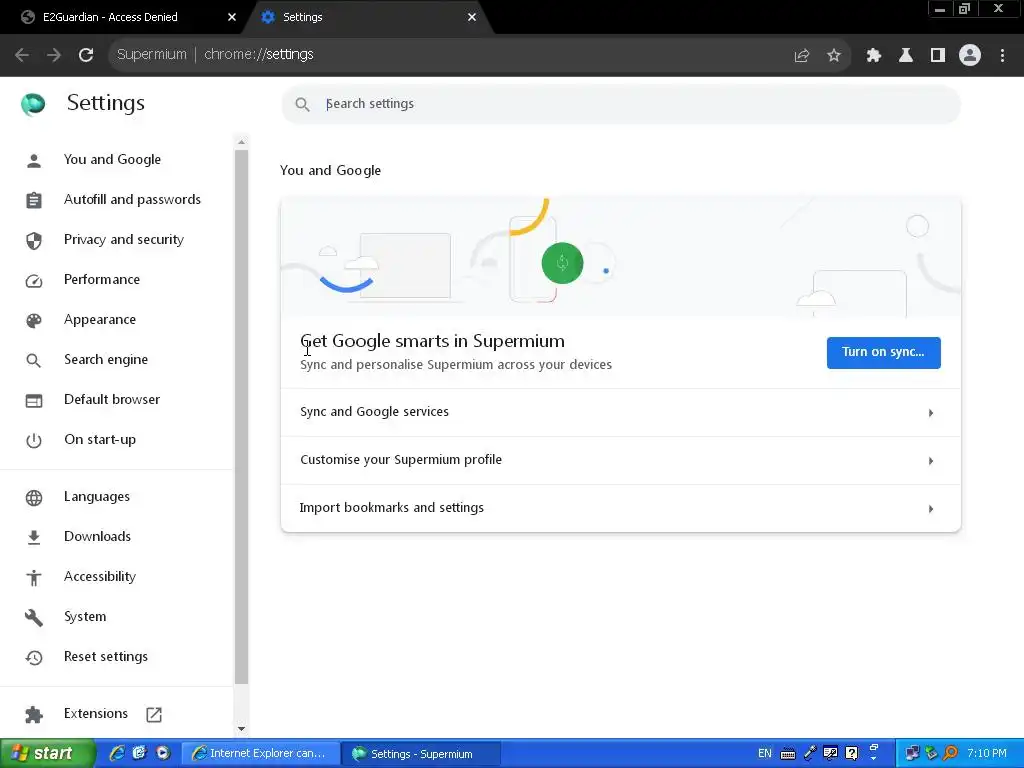Click the Turn on sync button

pos(883,353)
